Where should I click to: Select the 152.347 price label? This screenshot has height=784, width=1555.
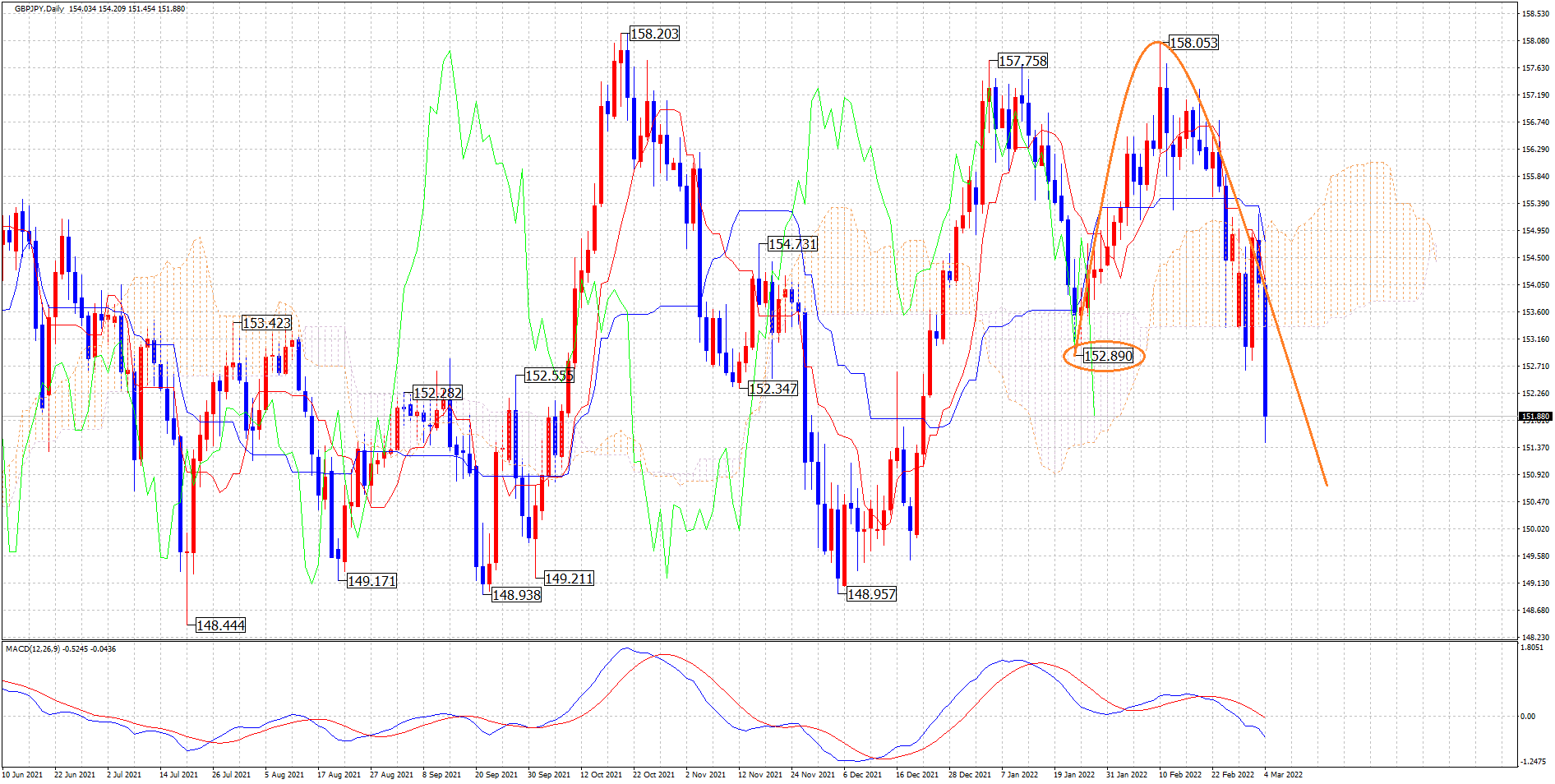tap(773, 389)
